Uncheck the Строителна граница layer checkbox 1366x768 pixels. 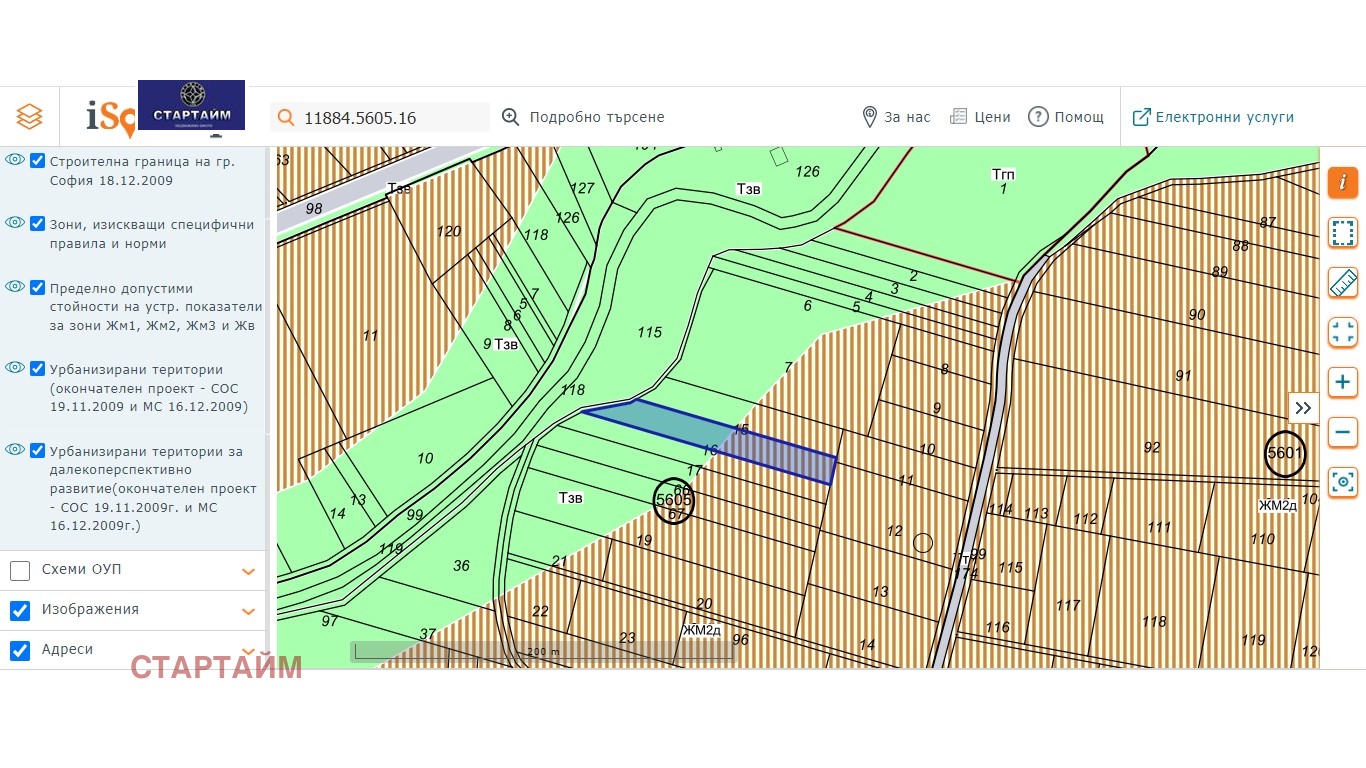point(38,161)
